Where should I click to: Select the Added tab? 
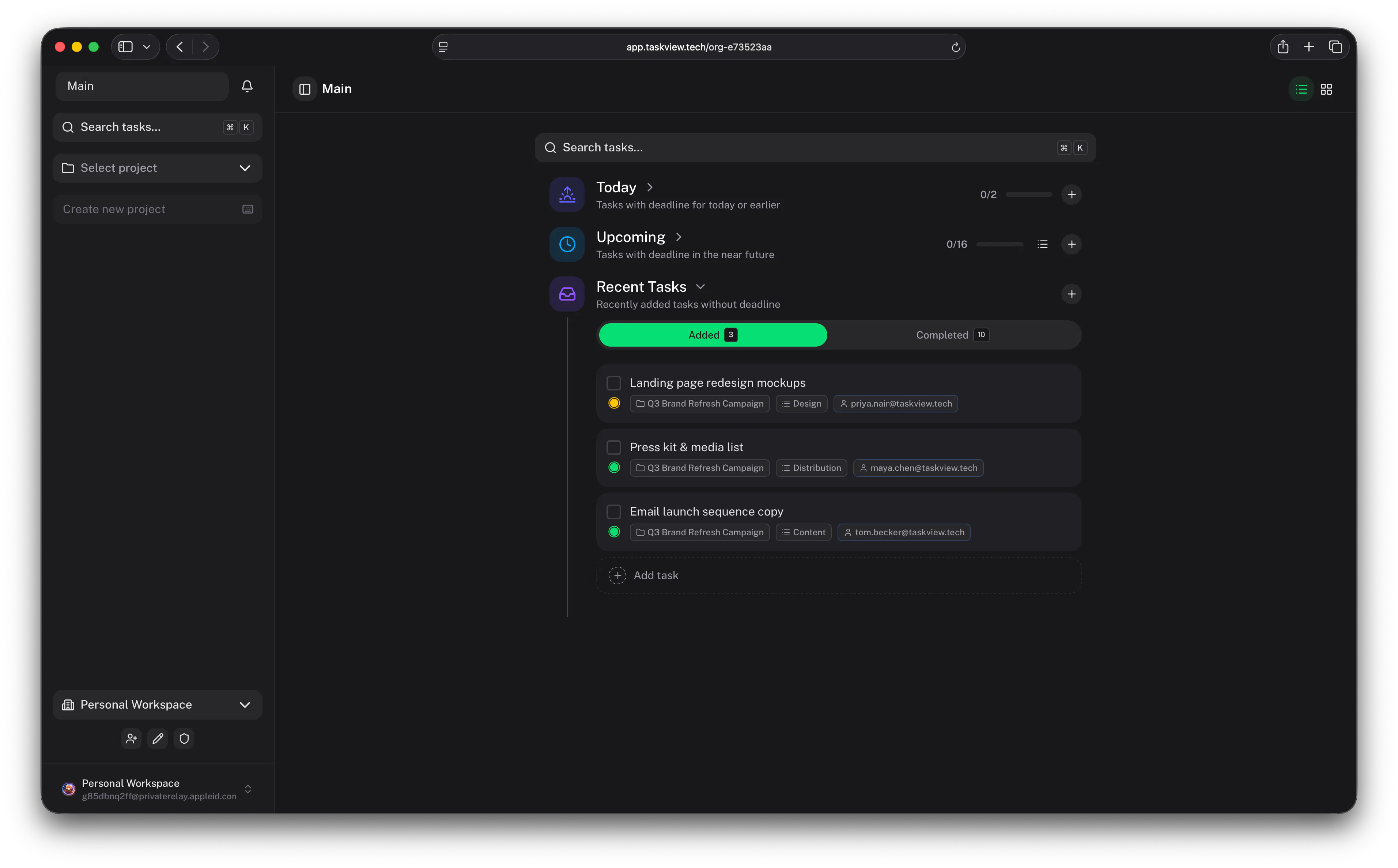(713, 335)
